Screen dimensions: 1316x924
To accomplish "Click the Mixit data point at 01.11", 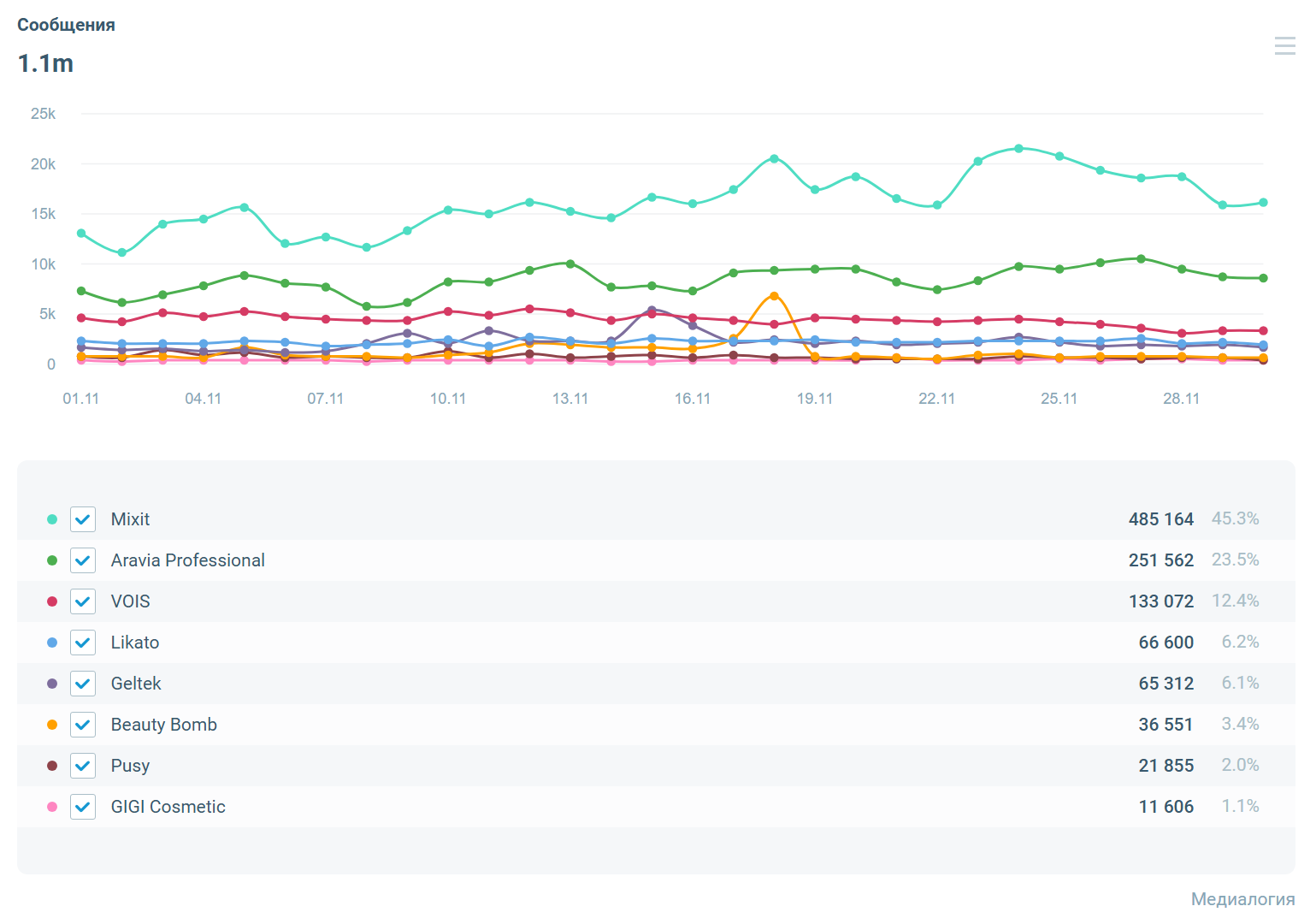I will pos(81,233).
